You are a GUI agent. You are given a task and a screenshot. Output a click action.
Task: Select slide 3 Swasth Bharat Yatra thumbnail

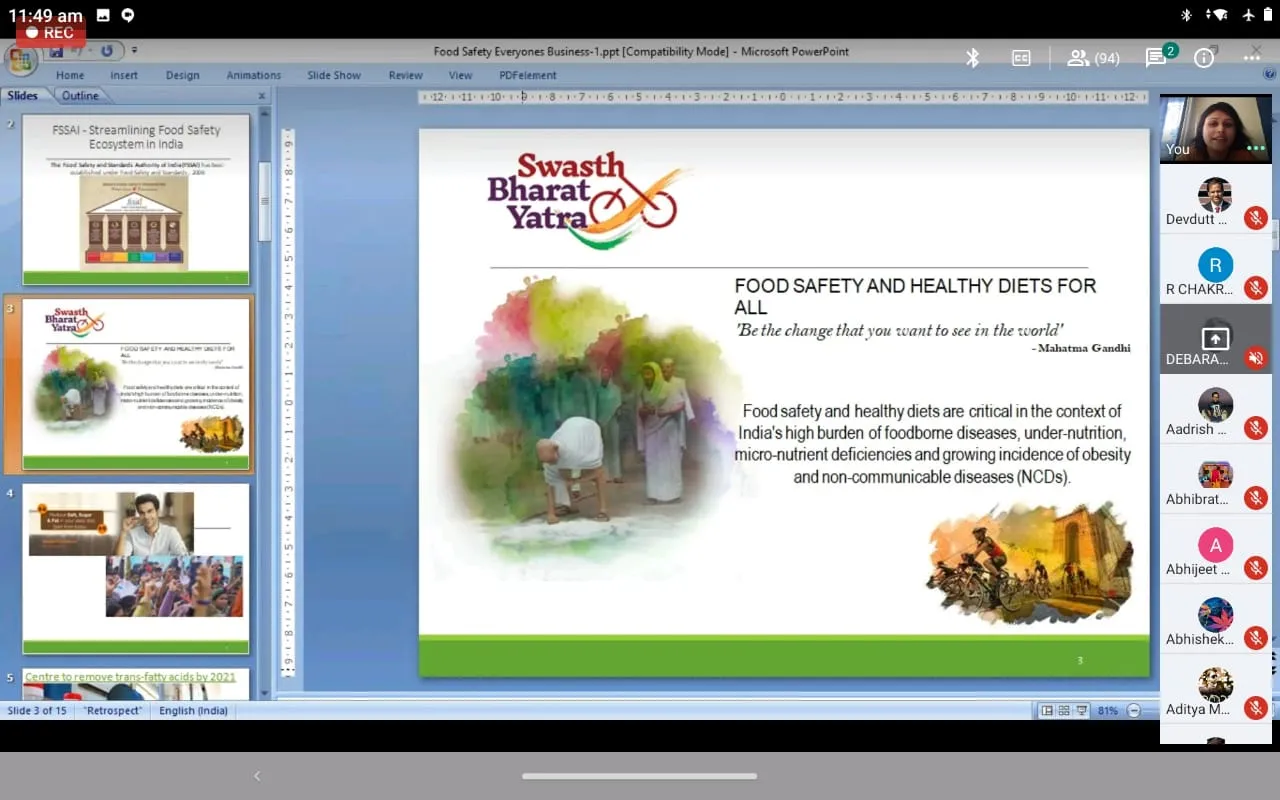(136, 385)
